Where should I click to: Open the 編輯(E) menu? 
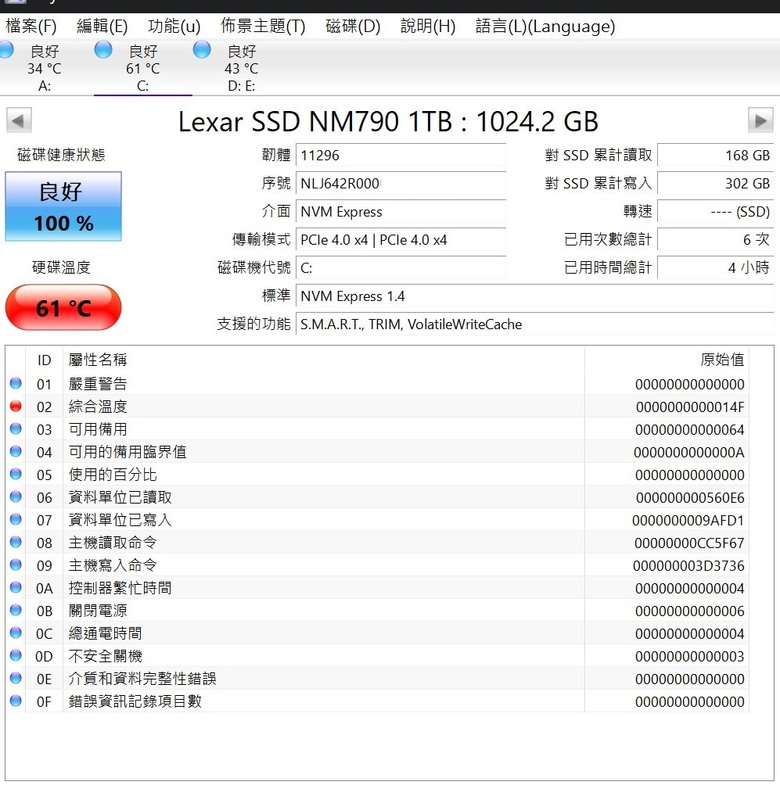pyautogui.click(x=102, y=26)
